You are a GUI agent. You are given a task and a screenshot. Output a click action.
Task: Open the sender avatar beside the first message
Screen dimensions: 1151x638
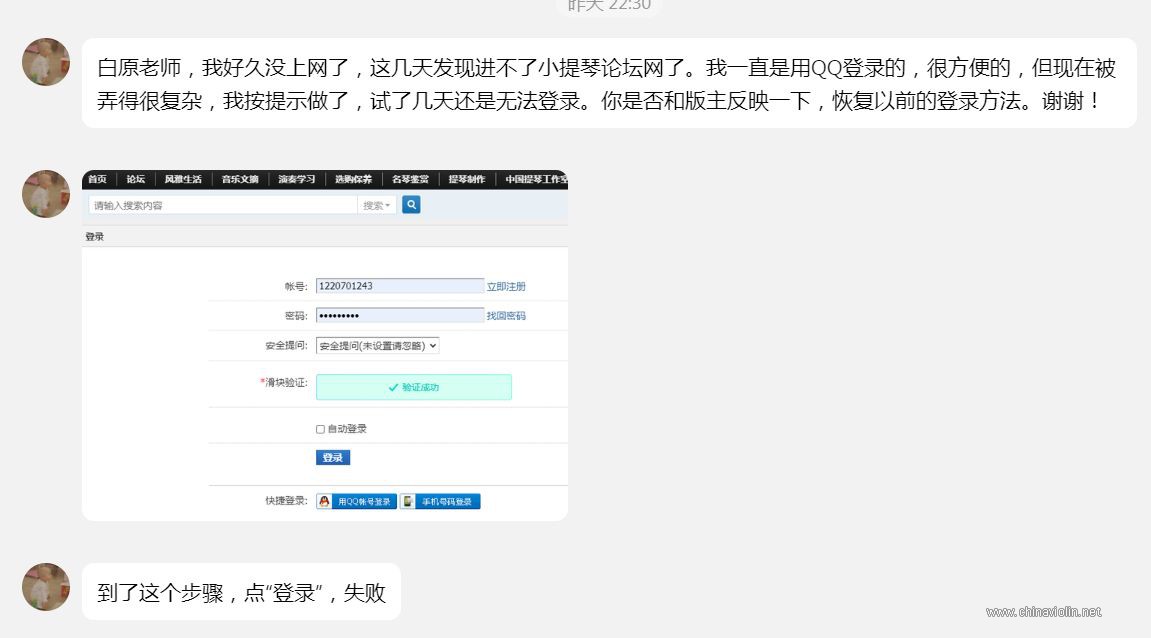[x=46, y=62]
